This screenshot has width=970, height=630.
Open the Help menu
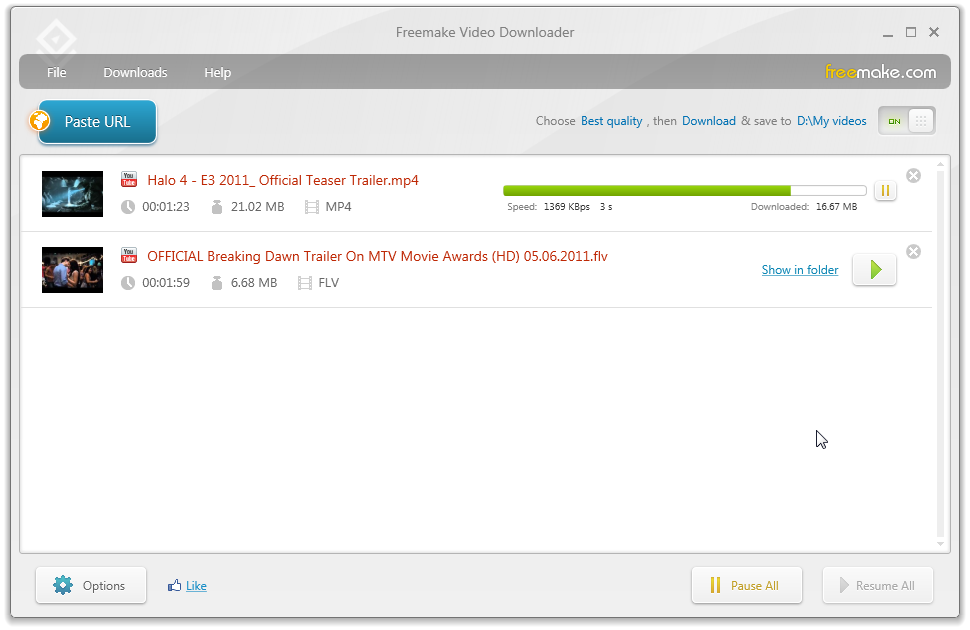coord(217,72)
